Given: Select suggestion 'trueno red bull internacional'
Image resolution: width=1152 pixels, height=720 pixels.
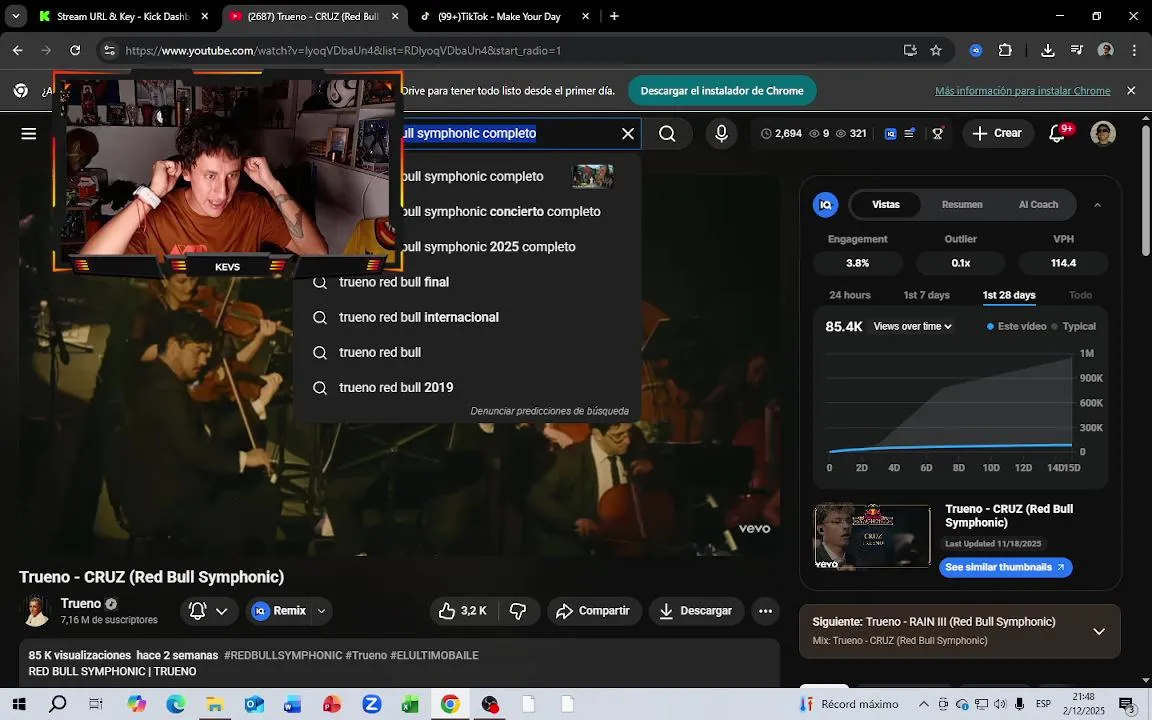Looking at the screenshot, I should tap(467, 317).
